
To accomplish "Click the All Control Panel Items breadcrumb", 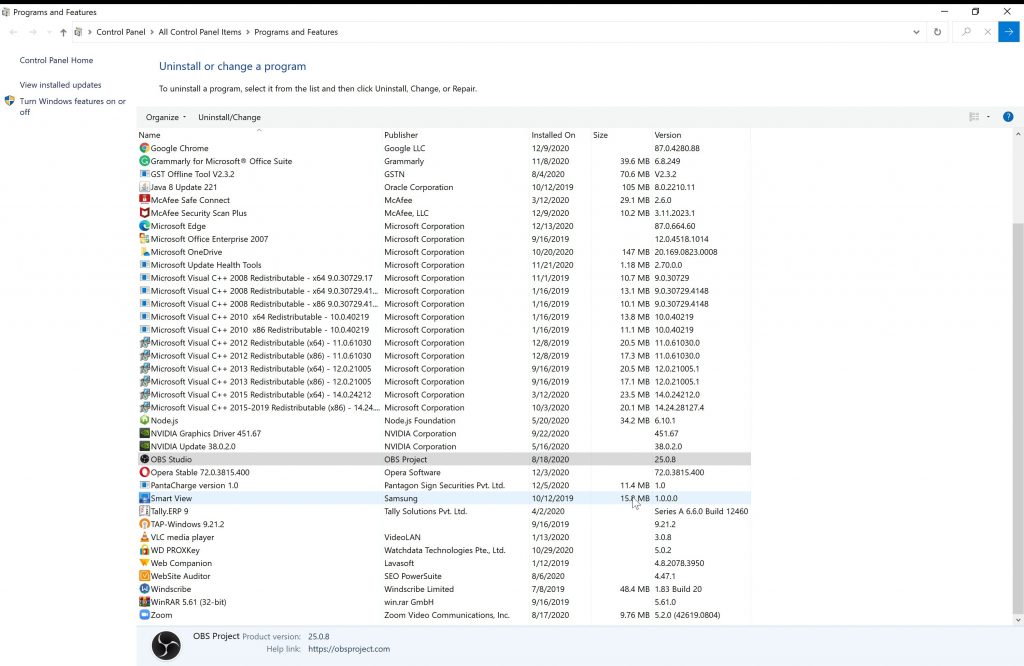I will (x=200, y=32).
